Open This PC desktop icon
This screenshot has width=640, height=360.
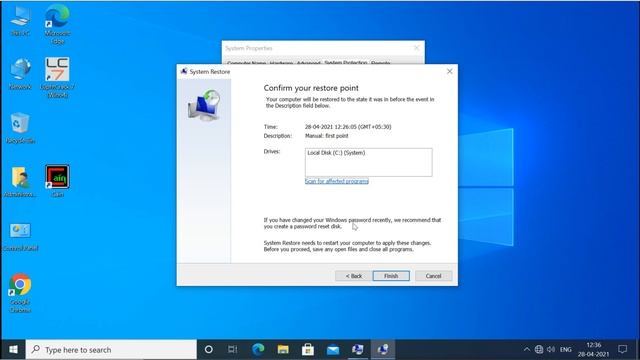[20, 20]
